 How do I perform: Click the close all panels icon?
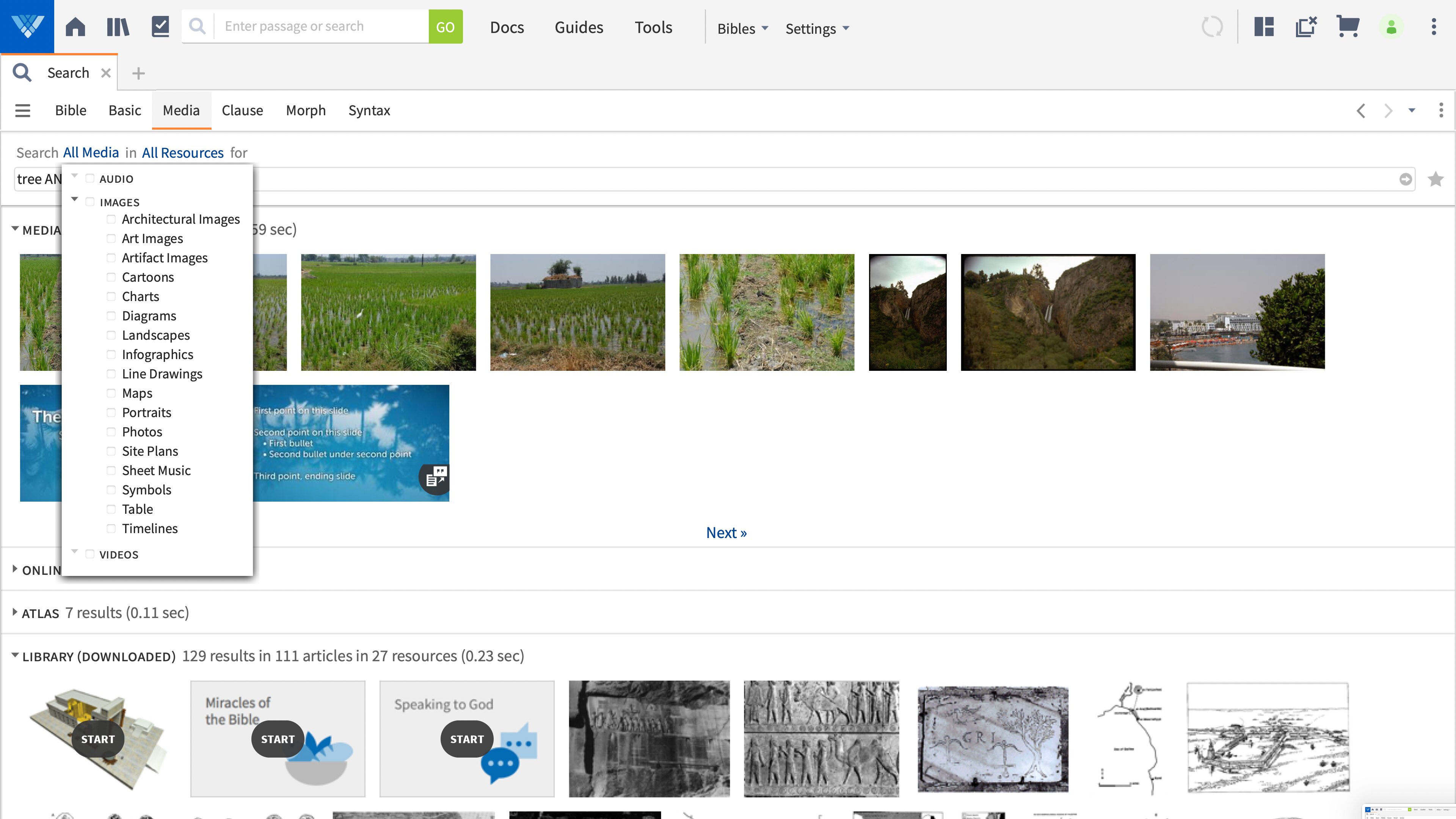[1306, 27]
